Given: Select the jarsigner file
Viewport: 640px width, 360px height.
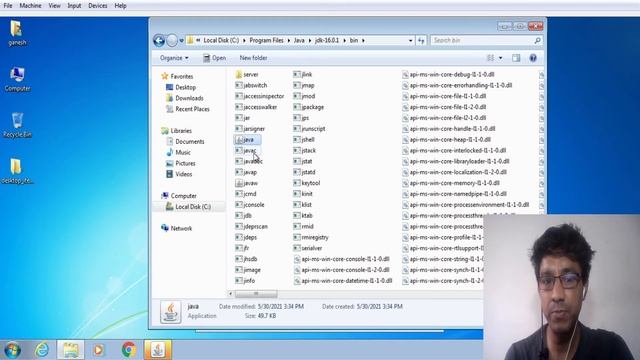Looking at the screenshot, I should pos(250,129).
